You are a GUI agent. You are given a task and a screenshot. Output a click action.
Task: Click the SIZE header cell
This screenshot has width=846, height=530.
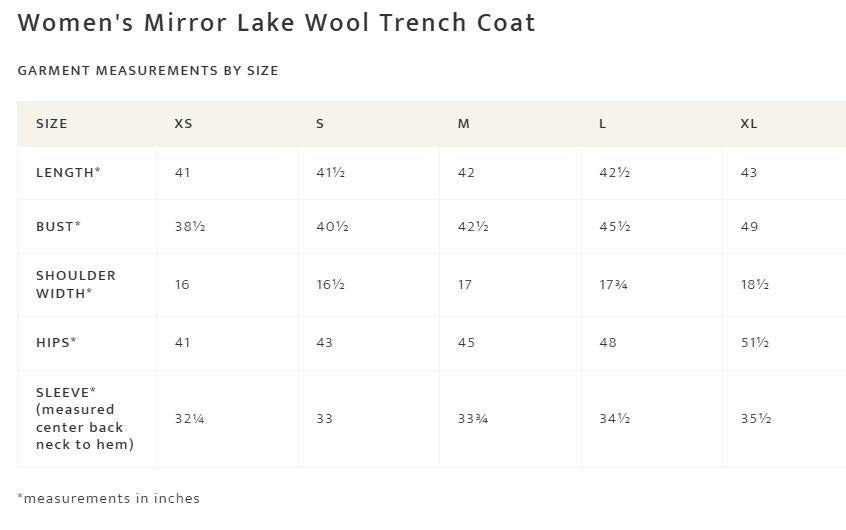coord(52,124)
